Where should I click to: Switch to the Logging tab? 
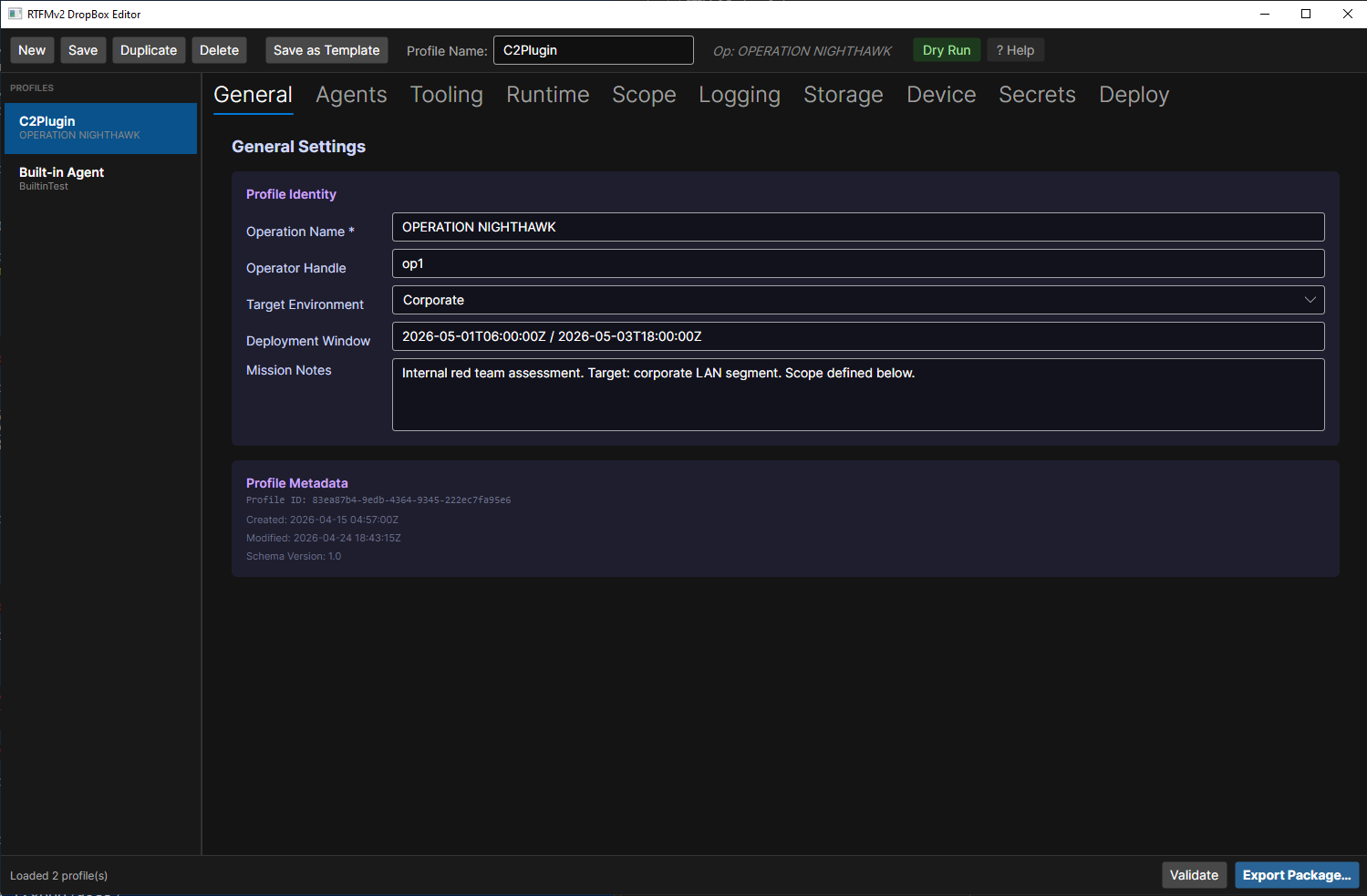coord(740,95)
